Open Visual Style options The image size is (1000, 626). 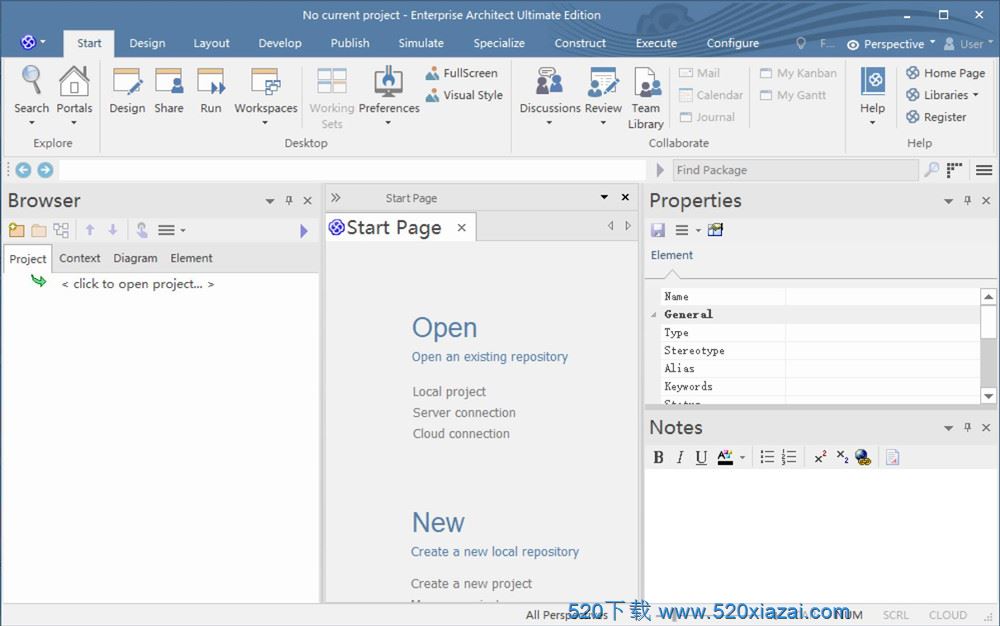(464, 95)
